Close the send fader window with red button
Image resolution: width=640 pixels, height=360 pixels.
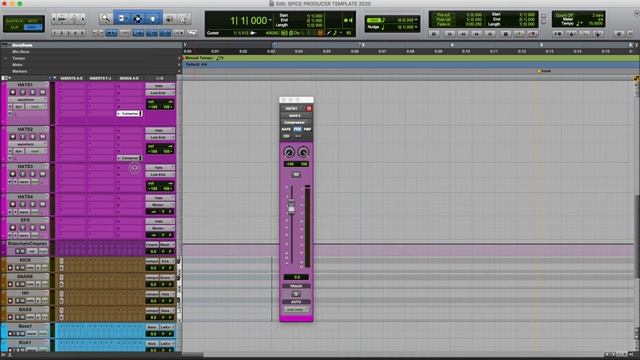coord(309,109)
